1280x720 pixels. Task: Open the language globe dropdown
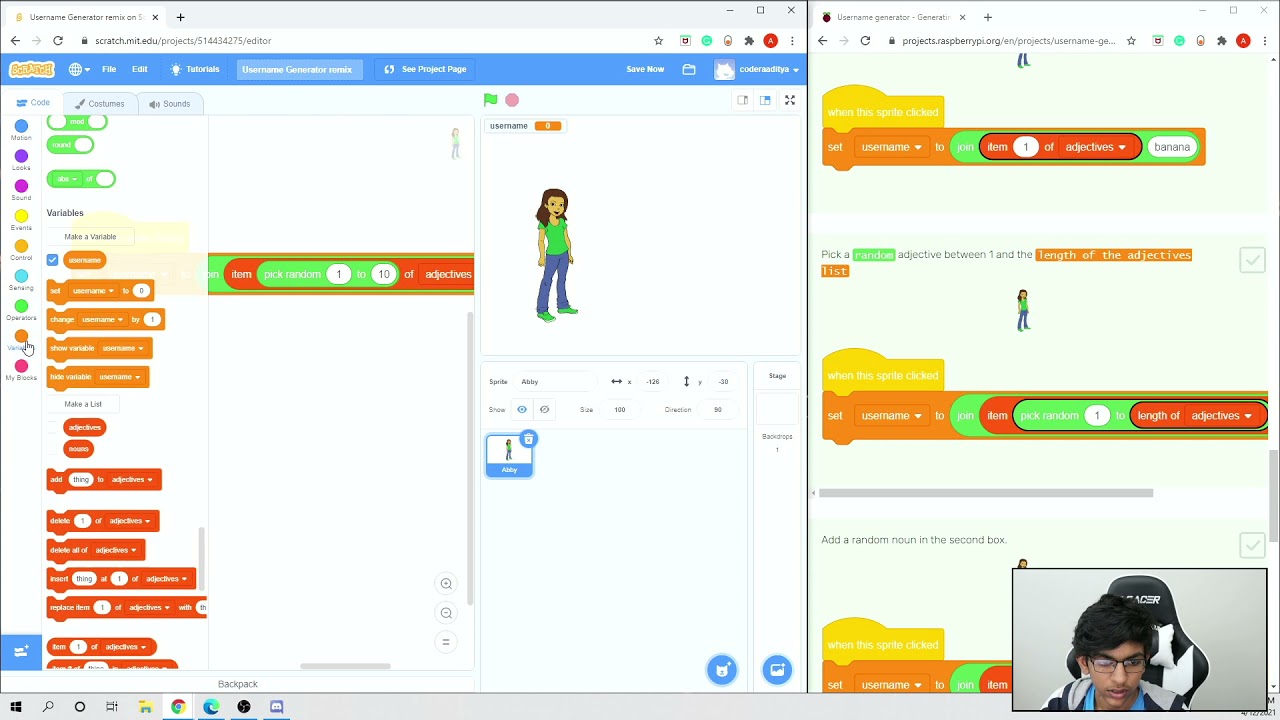coord(80,69)
